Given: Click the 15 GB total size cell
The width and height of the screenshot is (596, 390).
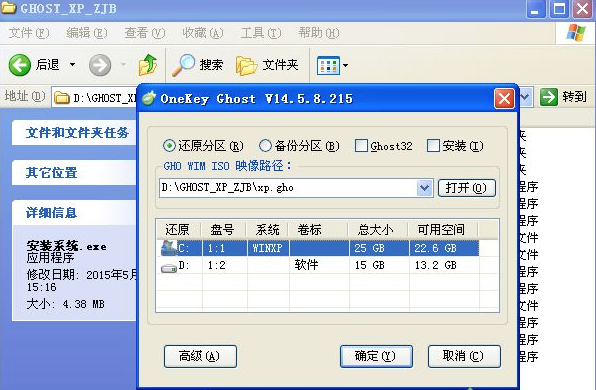Looking at the screenshot, I should point(379,265).
